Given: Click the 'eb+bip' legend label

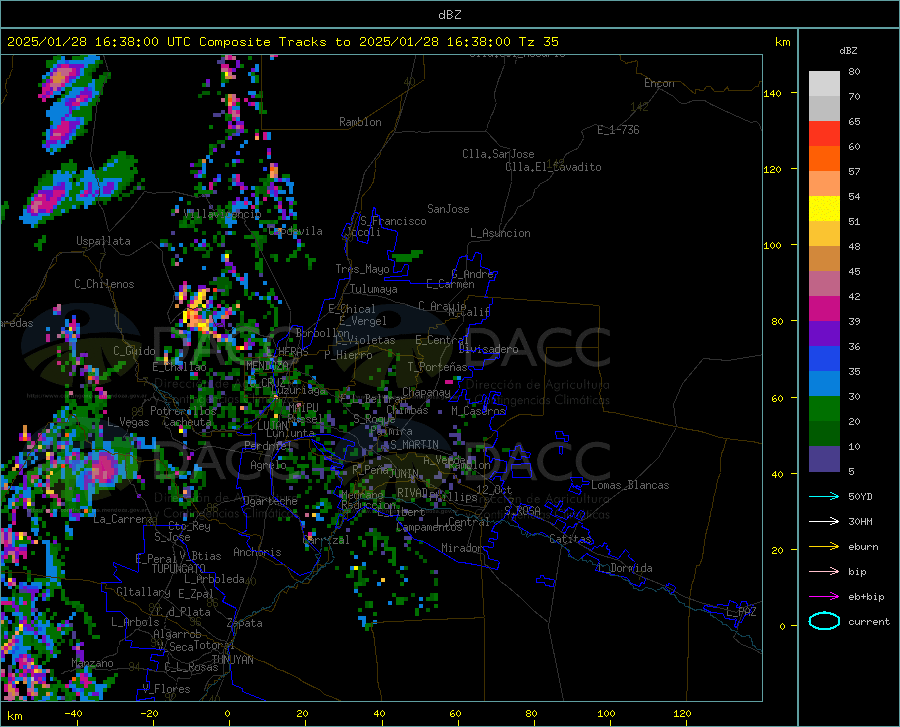Looking at the screenshot, I should point(866,597).
